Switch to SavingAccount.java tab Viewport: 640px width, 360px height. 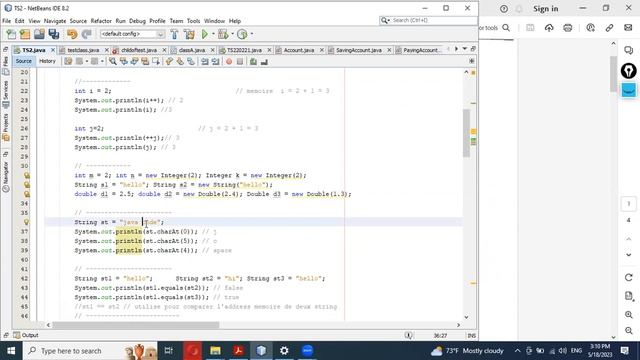click(359, 50)
